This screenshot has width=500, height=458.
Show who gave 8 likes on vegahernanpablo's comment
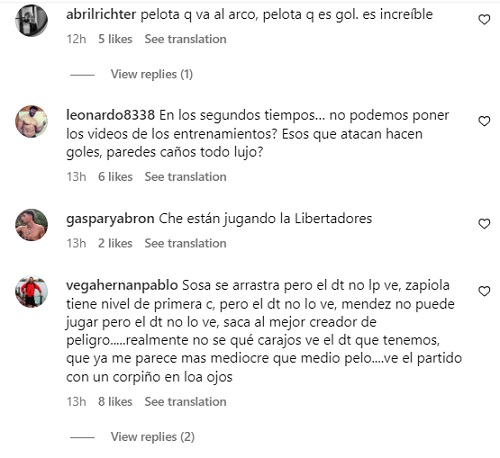click(x=115, y=402)
